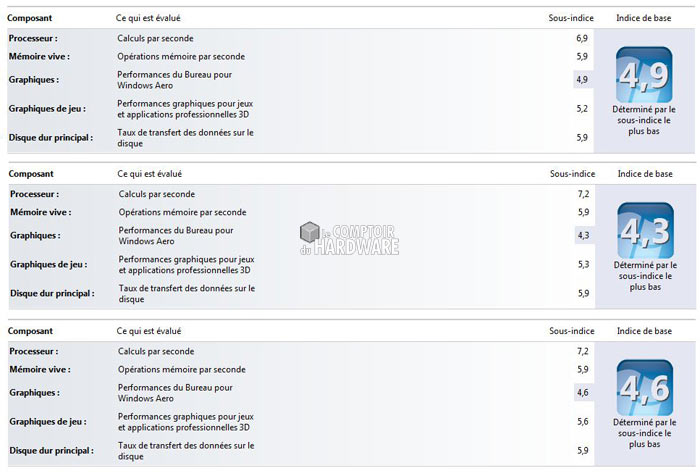
Task: Click the 5,2 Graphiques de jeu sub-score
Action: (x=582, y=108)
